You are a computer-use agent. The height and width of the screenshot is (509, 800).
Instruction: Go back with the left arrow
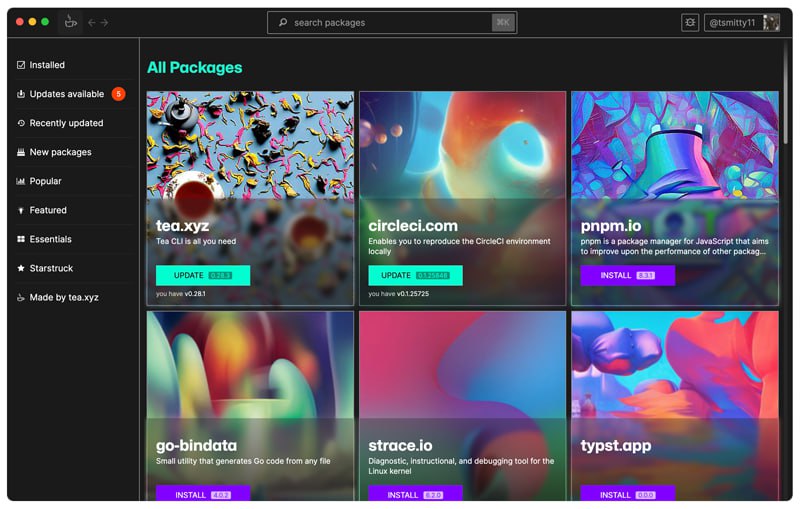click(x=91, y=22)
